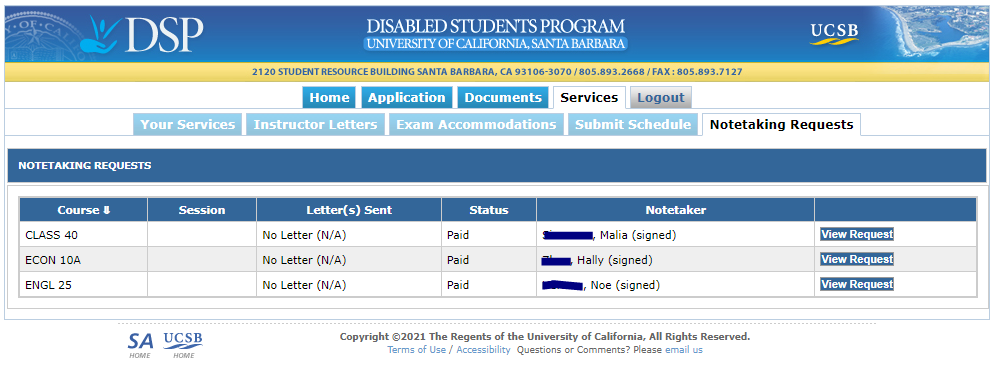996x369 pixels.
Task: Click the email us link
Action: click(684, 350)
